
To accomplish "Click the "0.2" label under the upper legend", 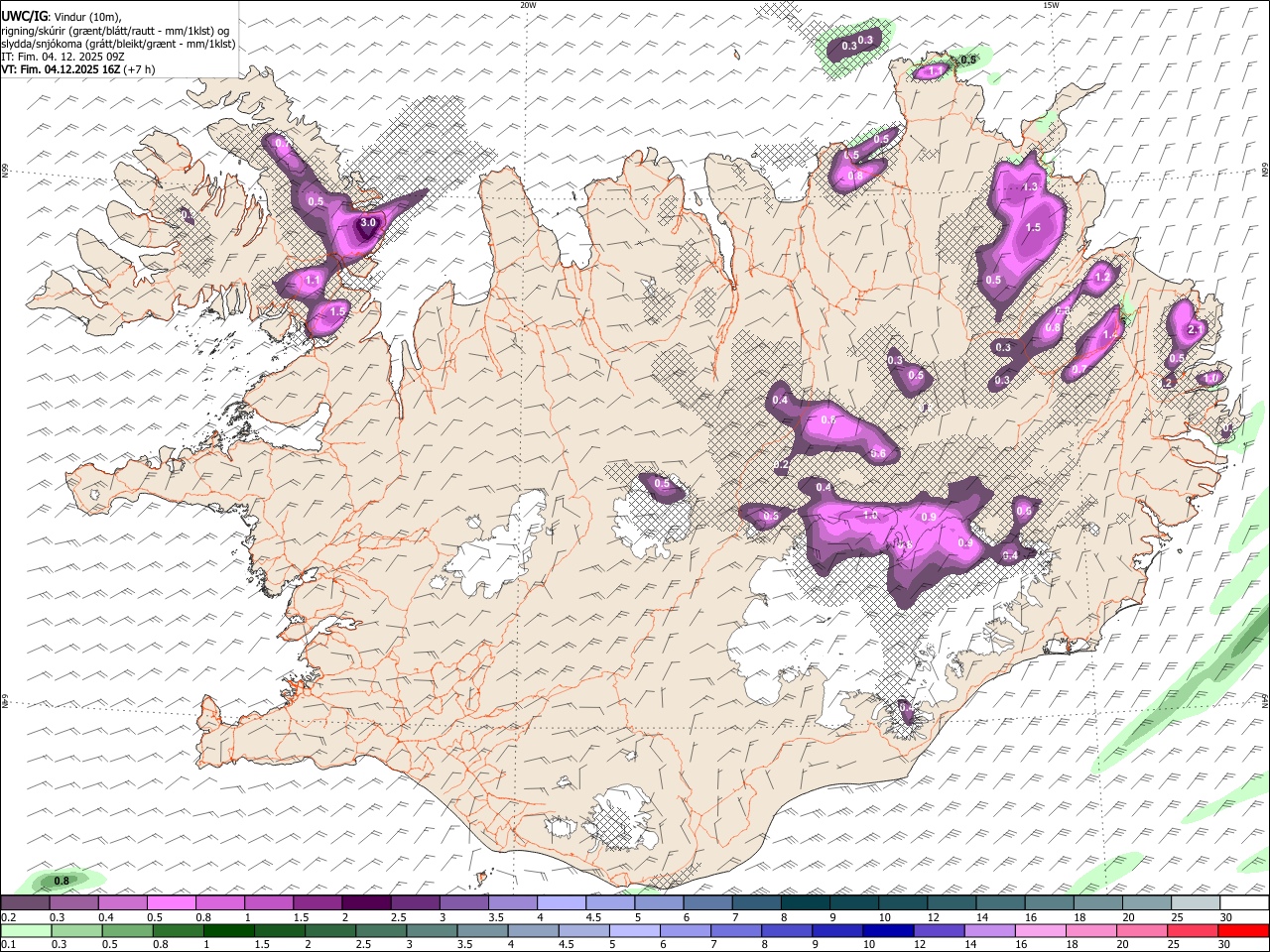I will tap(9, 917).
